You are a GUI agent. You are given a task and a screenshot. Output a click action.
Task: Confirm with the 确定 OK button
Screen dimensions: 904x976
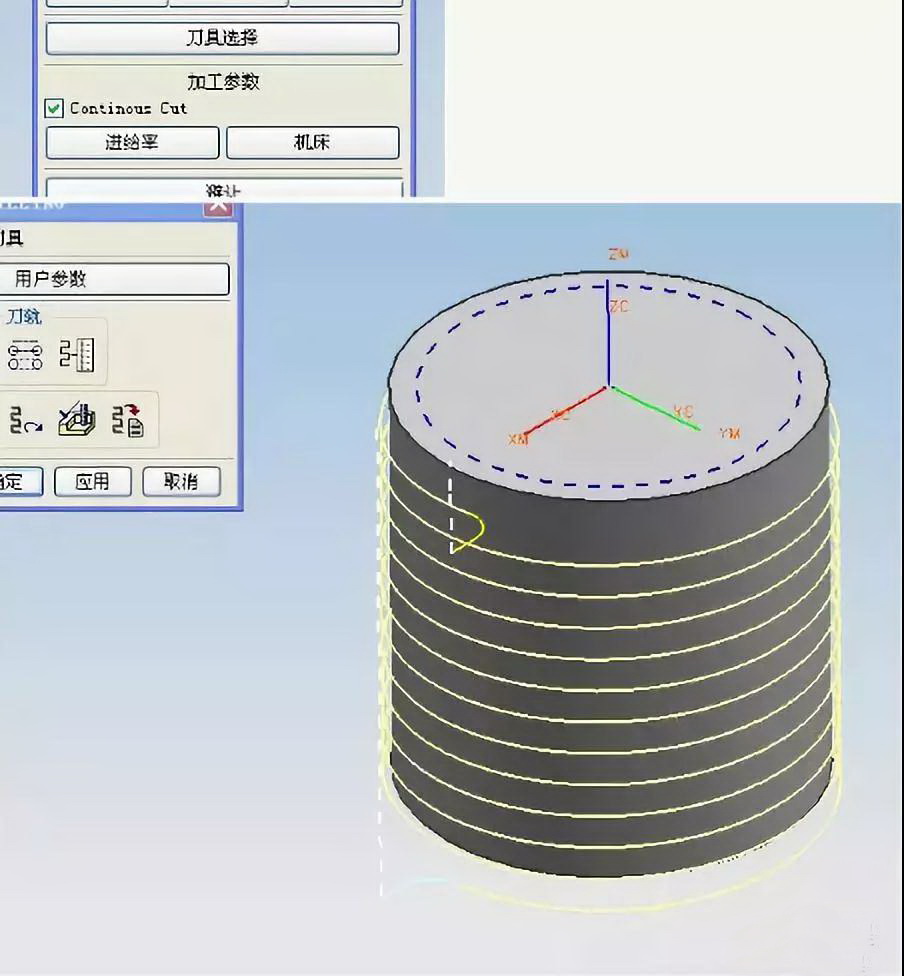[18, 482]
